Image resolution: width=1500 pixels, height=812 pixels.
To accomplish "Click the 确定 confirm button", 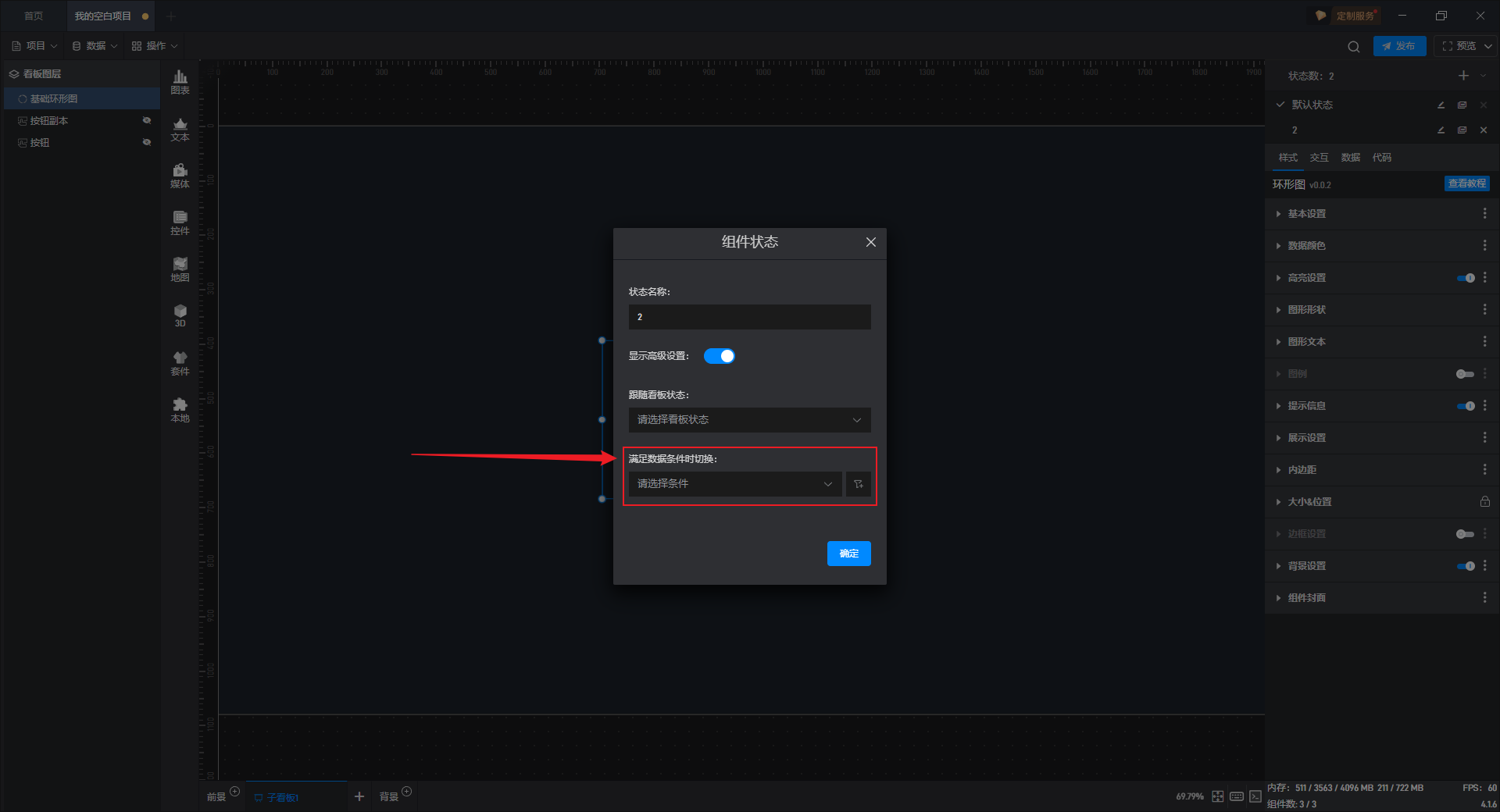I will pos(849,554).
